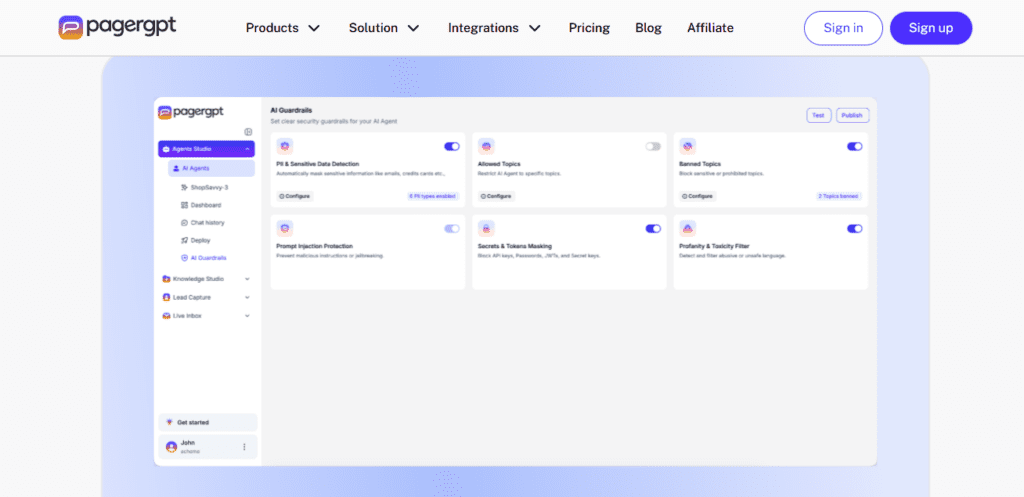Screen dimensions: 1024x497
Task: Click the pagergpt logo in the site header
Action: pos(117,27)
